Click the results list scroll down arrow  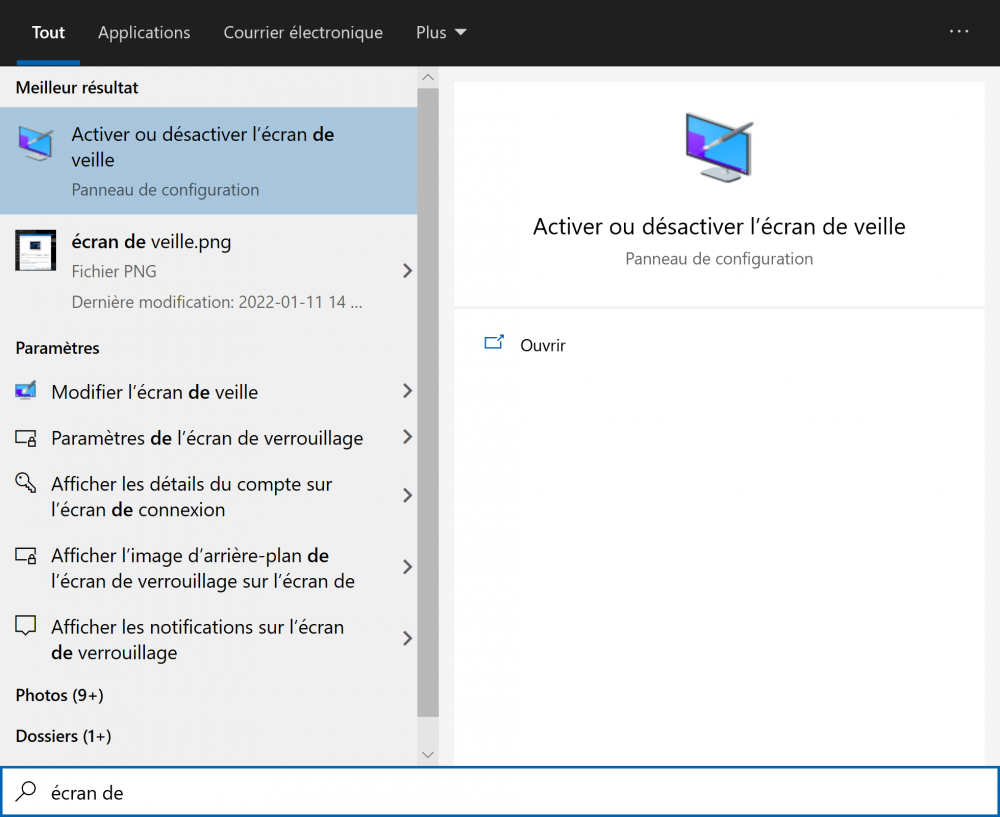click(x=428, y=754)
